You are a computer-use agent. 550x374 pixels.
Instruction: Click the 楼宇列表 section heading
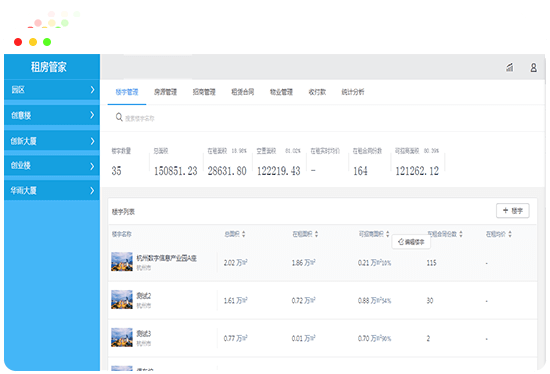pos(123,212)
